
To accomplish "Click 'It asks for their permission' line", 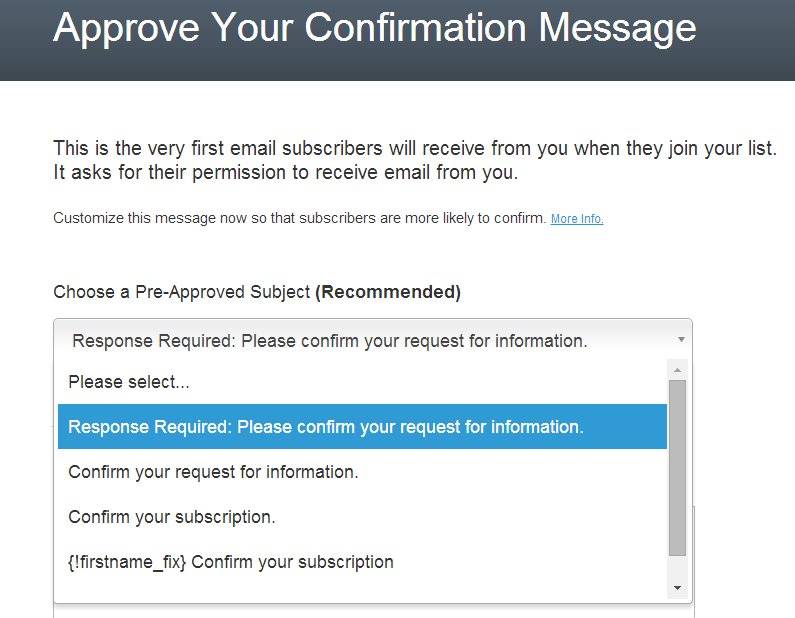I will coord(285,172).
